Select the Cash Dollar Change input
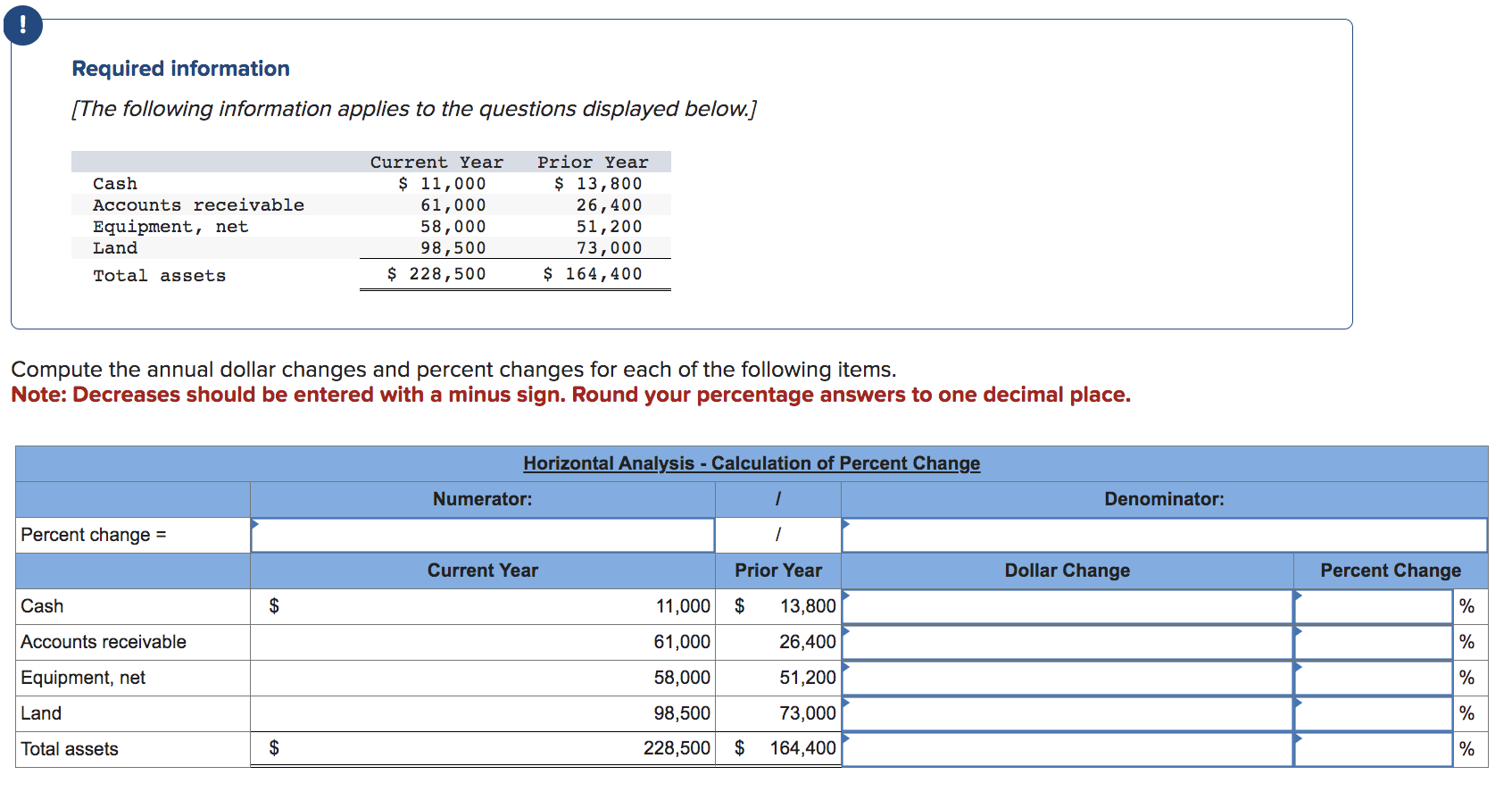Screen dimensions: 1512x800 pyautogui.click(x=1068, y=606)
